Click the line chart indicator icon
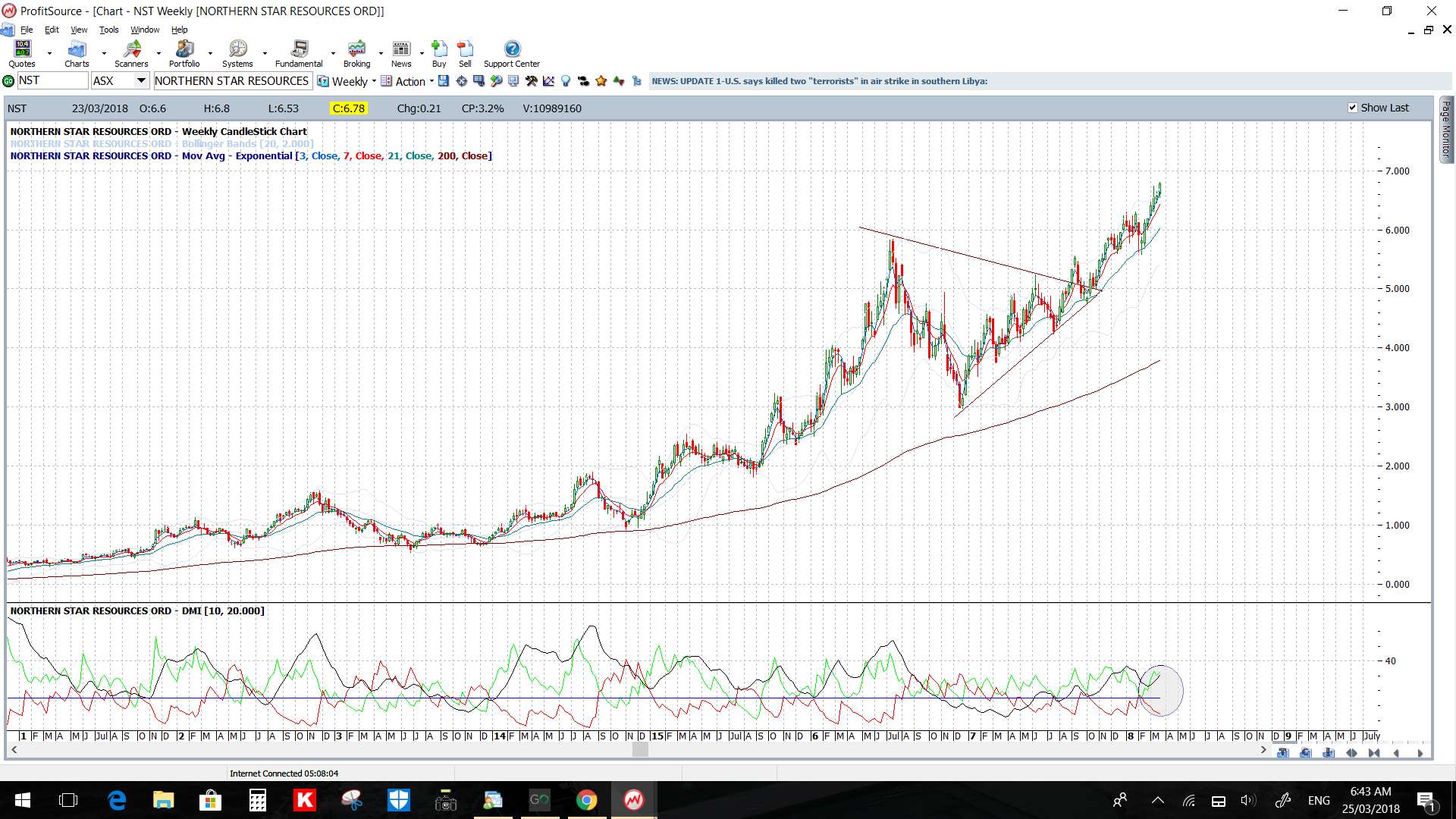This screenshot has height=819, width=1456. click(548, 81)
